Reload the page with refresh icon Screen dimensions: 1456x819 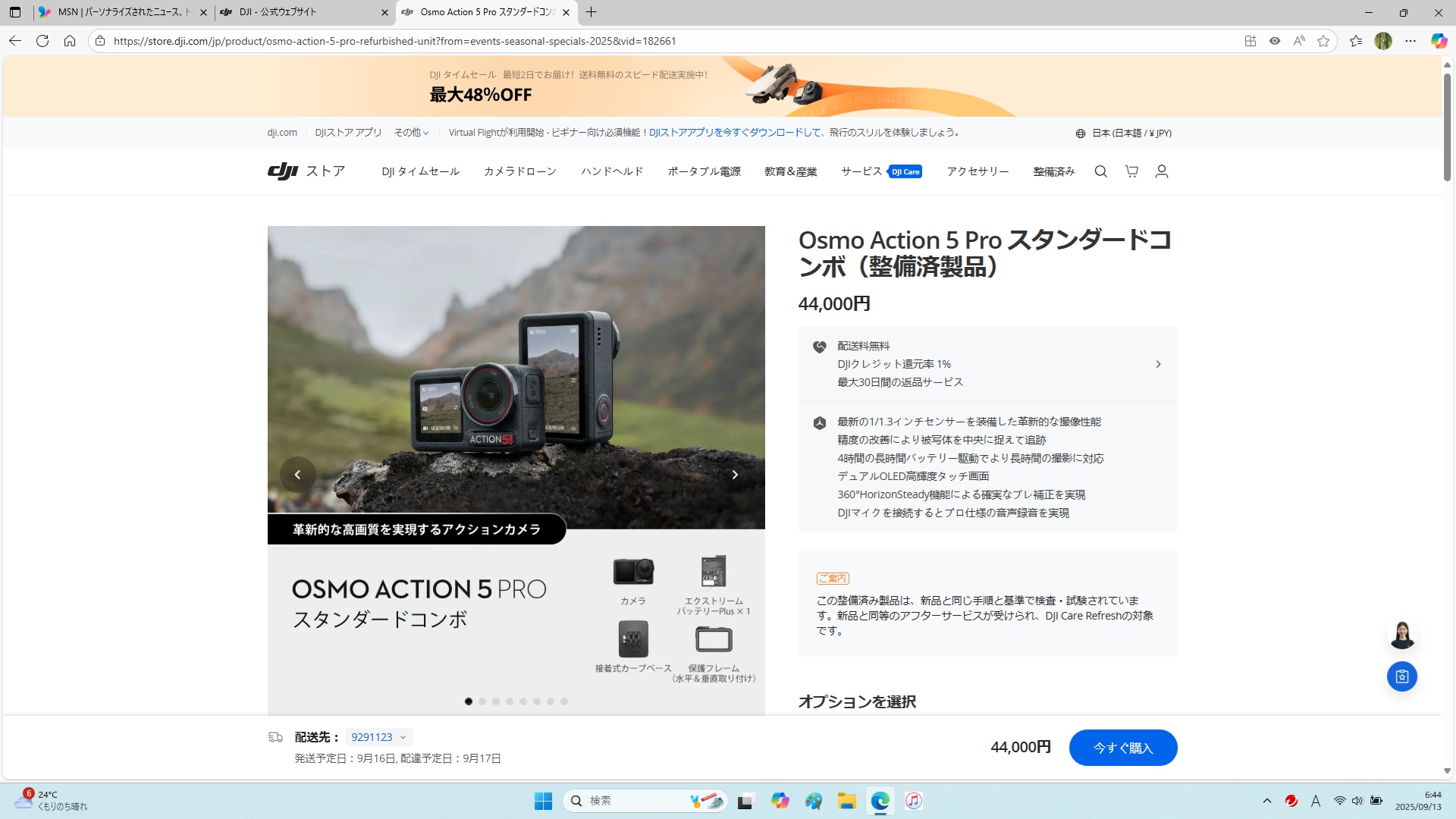point(42,41)
